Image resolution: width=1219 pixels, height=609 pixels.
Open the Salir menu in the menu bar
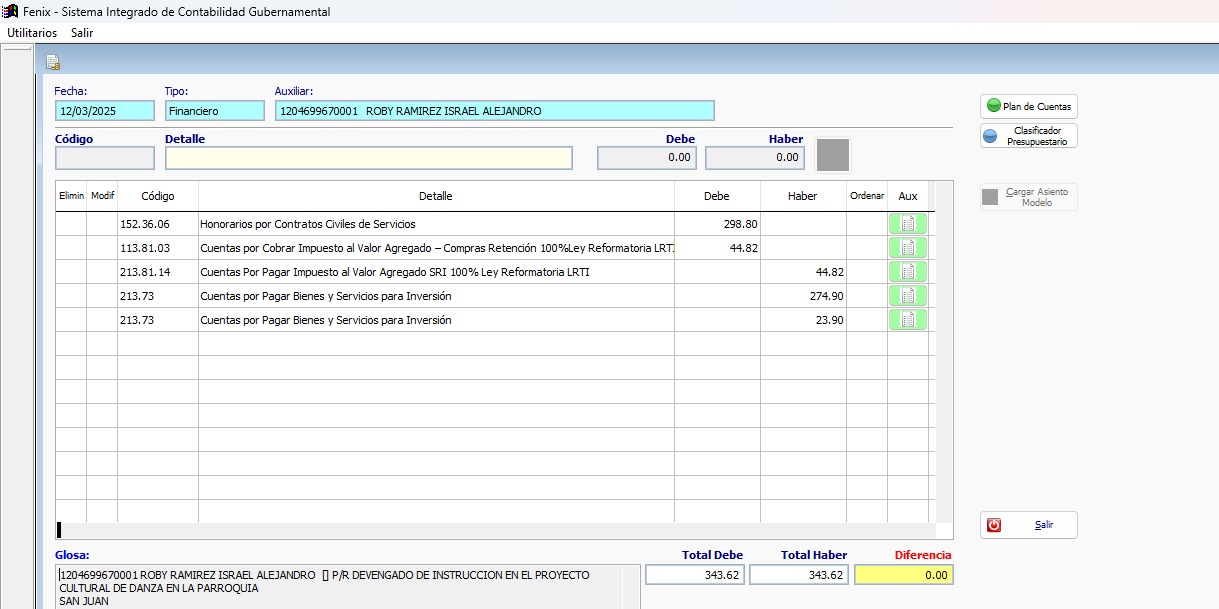pos(82,33)
